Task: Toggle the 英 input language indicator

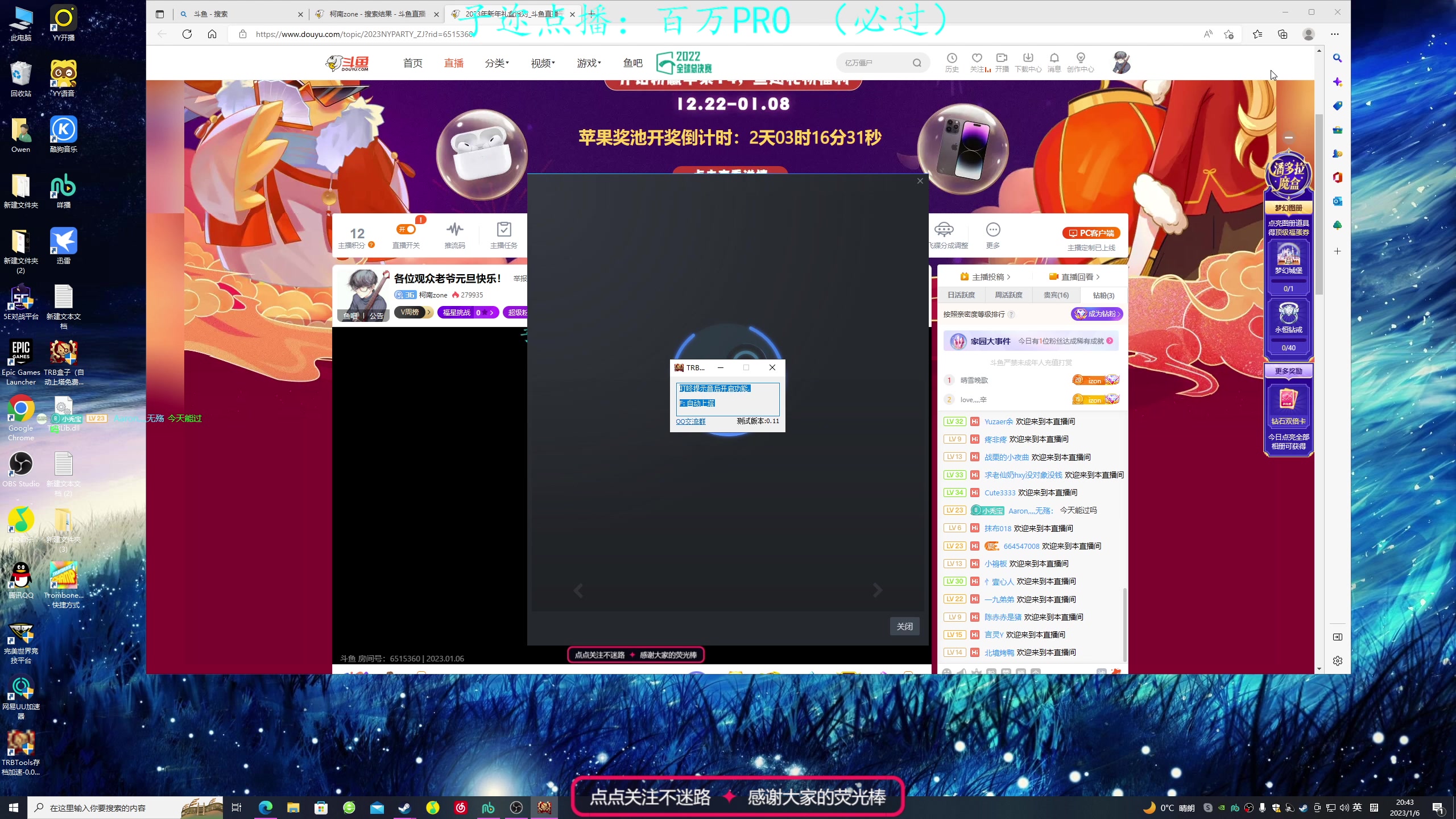Action: click(1357, 808)
